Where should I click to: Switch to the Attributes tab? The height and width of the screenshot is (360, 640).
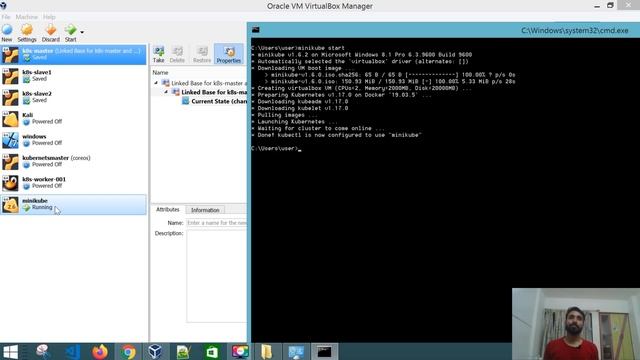[168, 209]
